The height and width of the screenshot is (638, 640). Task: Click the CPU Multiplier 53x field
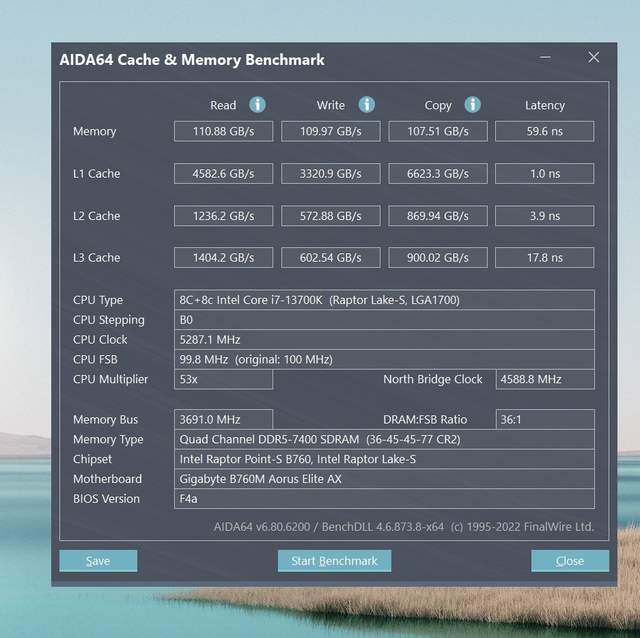click(x=223, y=380)
